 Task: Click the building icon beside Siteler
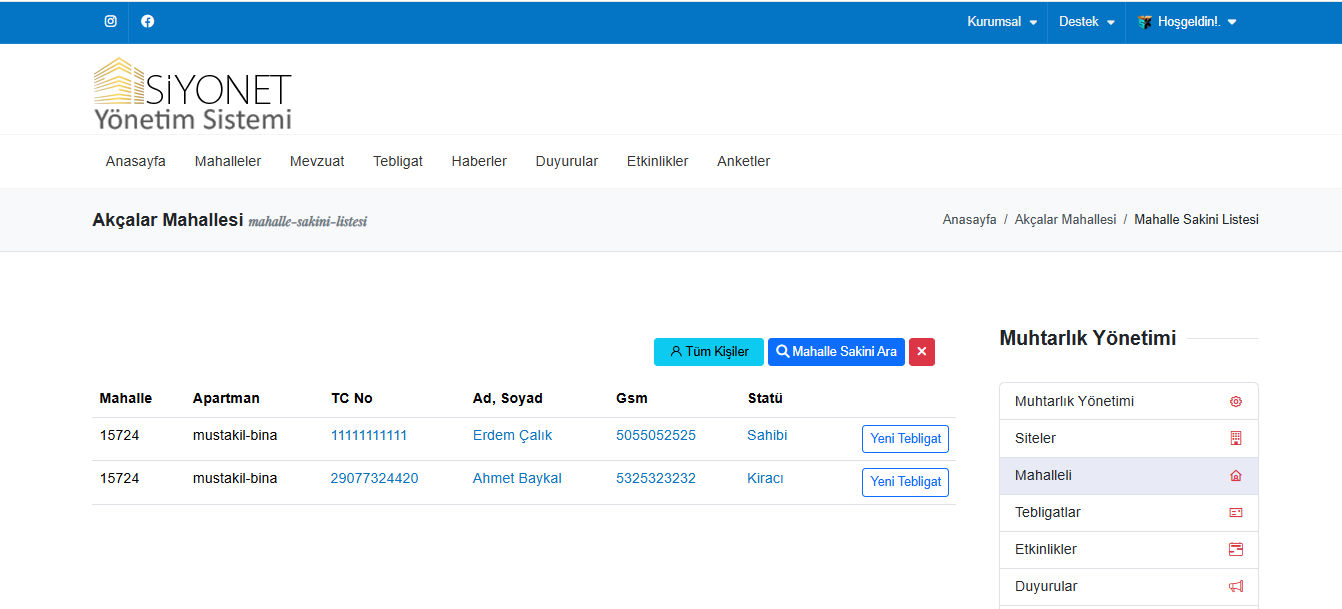coord(1235,439)
